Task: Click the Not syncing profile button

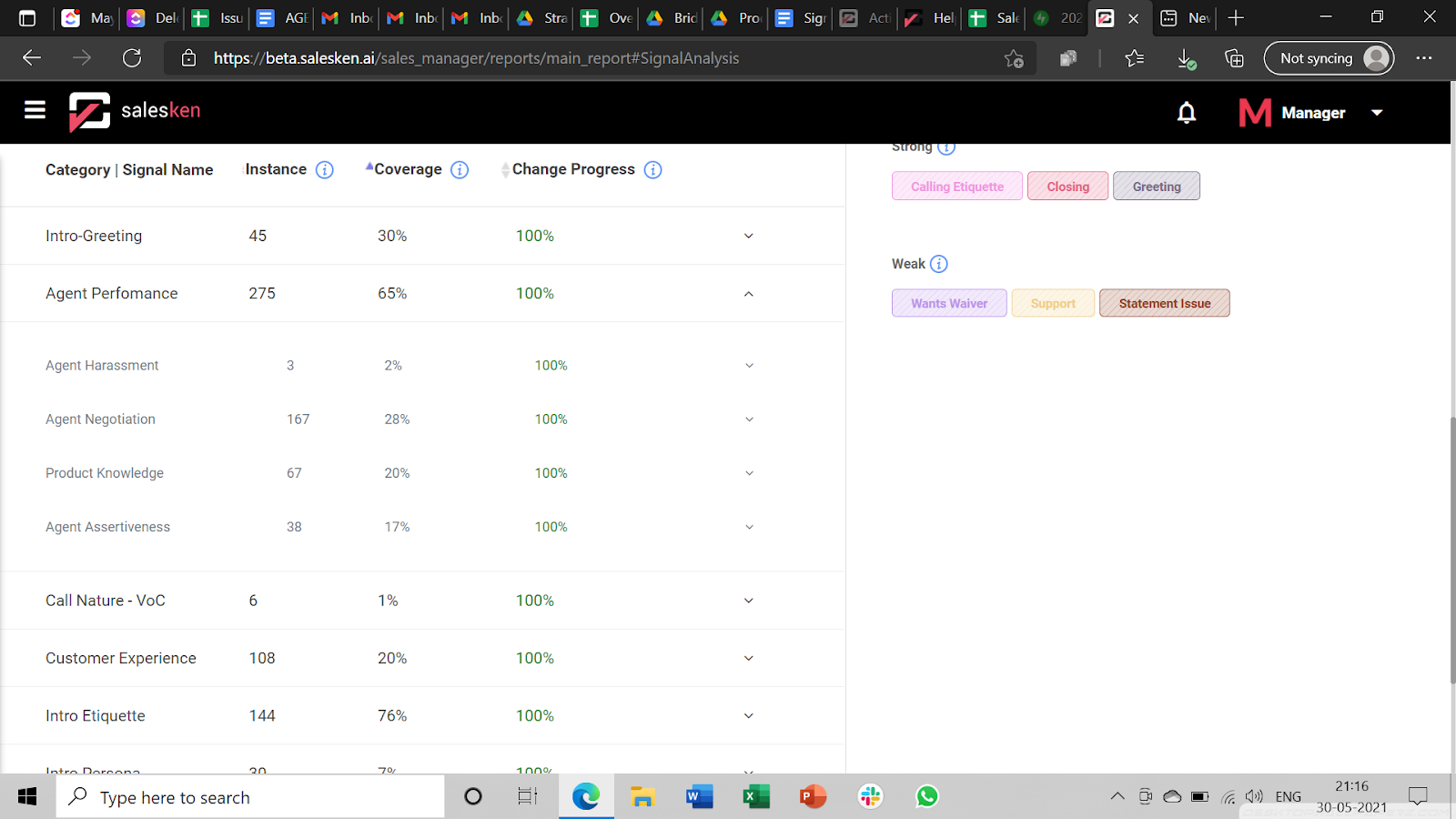Action: click(1329, 58)
